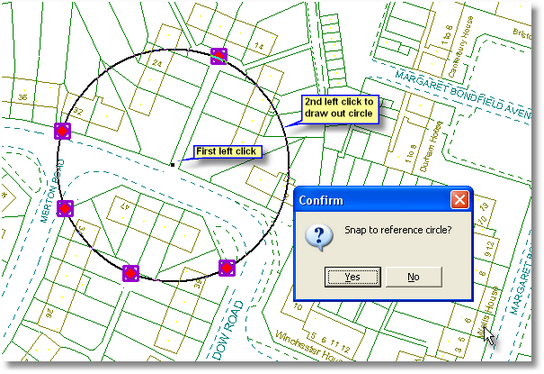Image resolution: width=544 pixels, height=374 pixels.
Task: Click the Margaret Bondfield Avenue road label
Action: click(x=462, y=94)
